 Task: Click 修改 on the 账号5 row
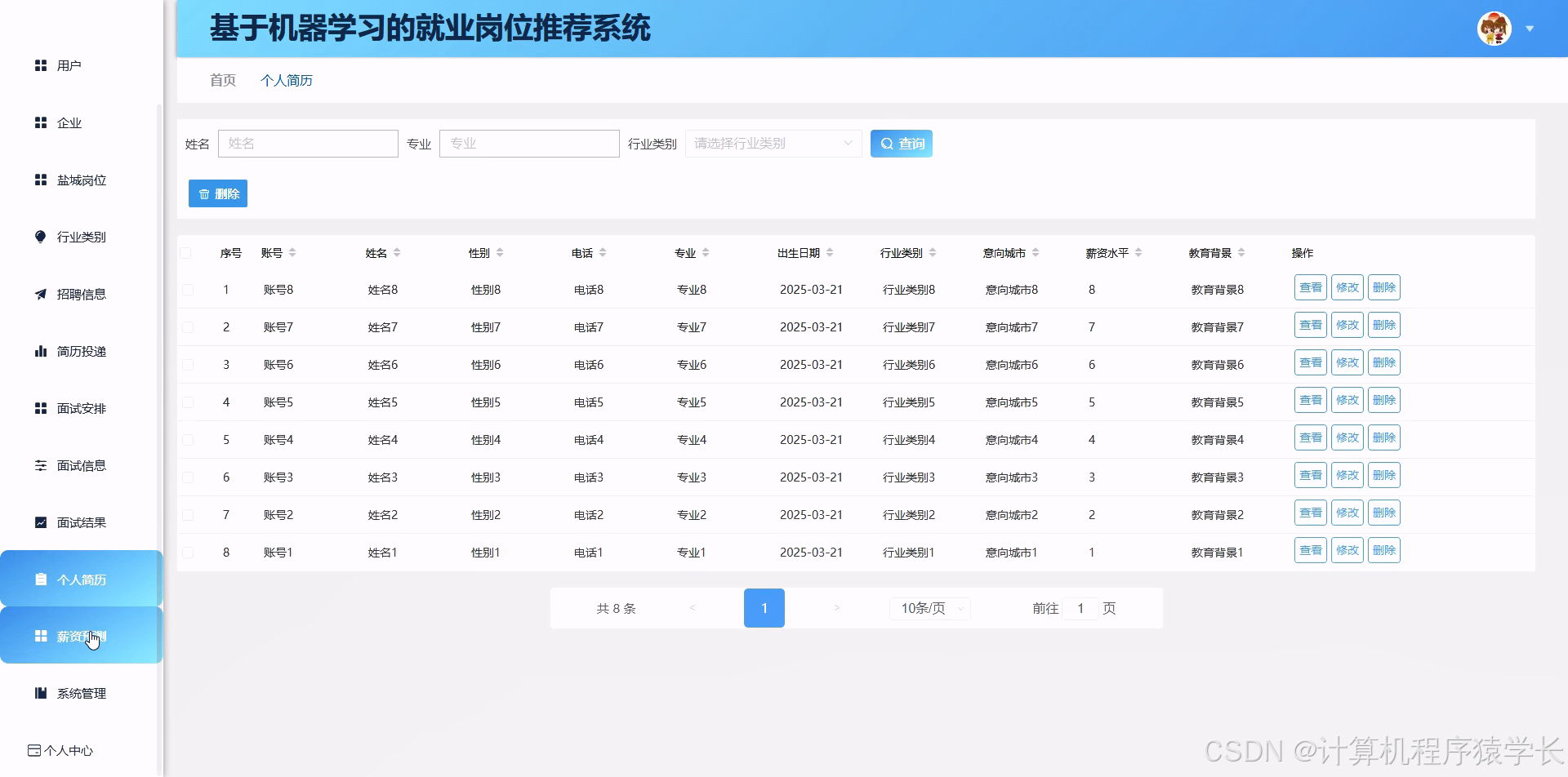click(x=1347, y=399)
